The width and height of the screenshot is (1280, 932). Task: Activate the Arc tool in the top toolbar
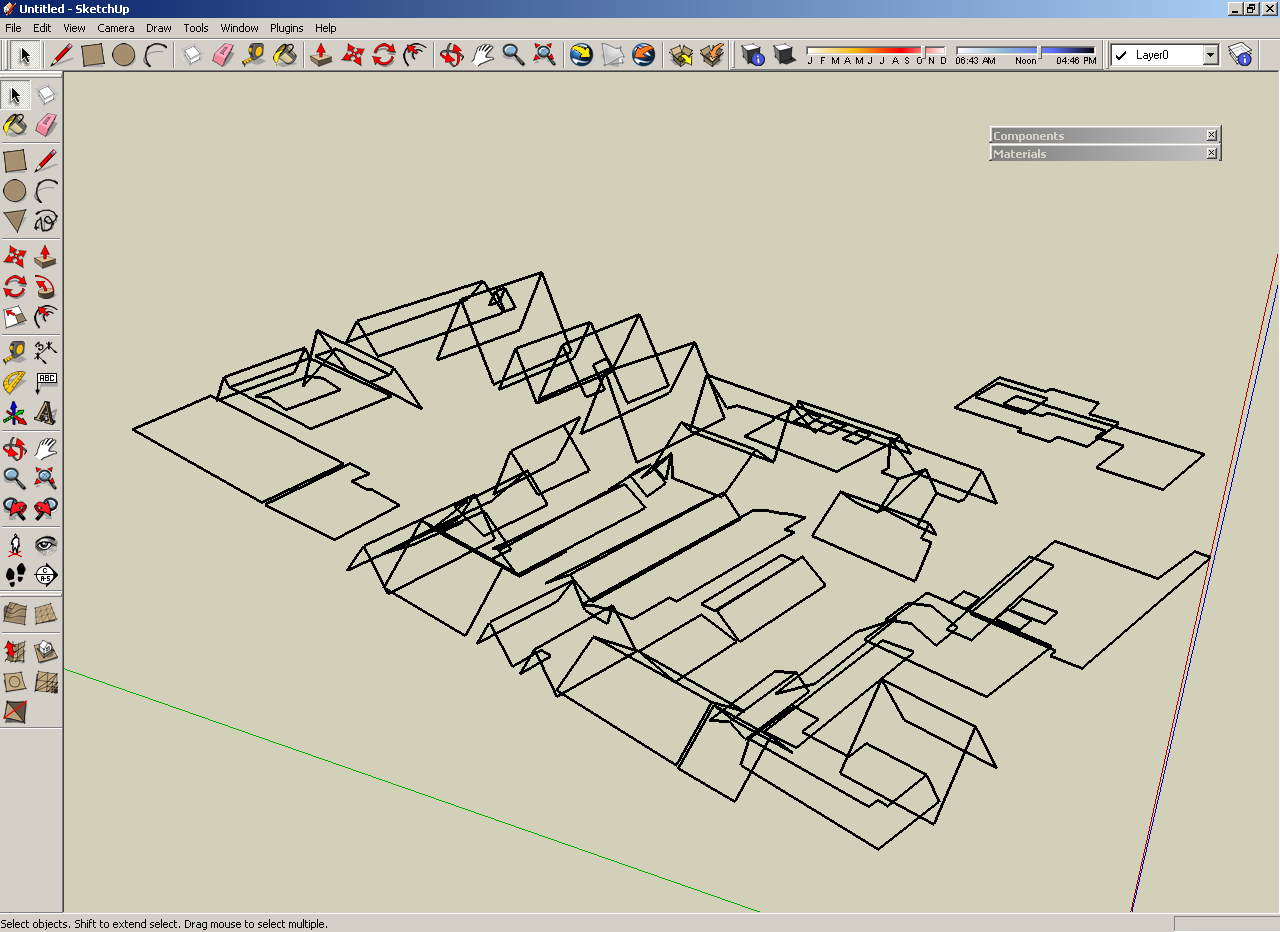[155, 55]
